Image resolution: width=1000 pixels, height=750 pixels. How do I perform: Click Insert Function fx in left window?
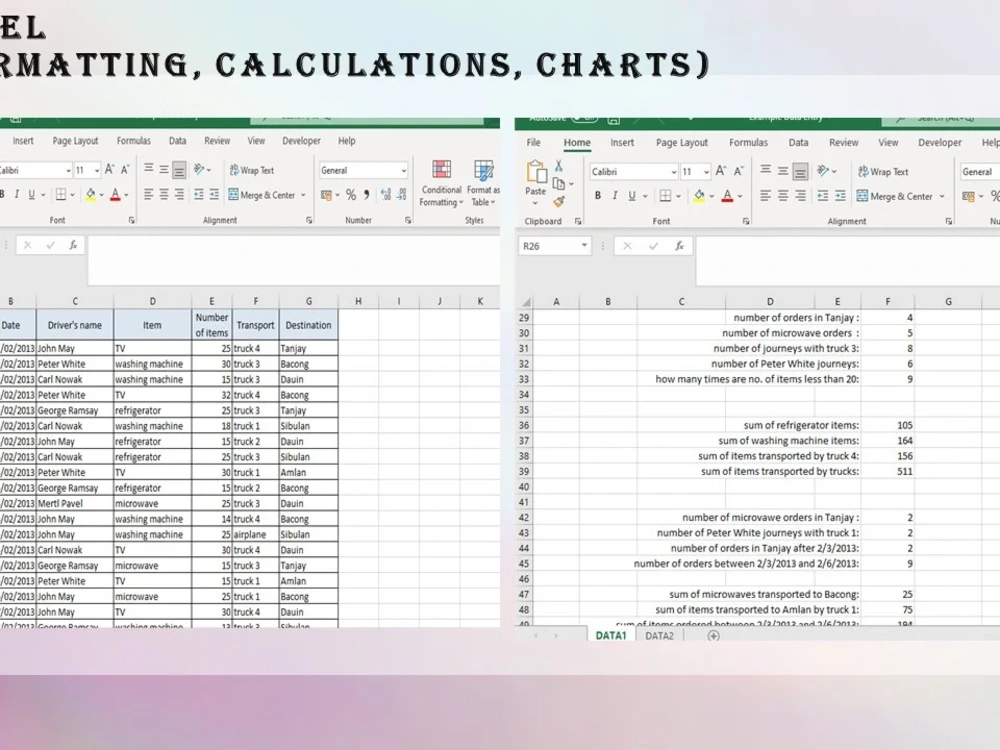coord(73,245)
